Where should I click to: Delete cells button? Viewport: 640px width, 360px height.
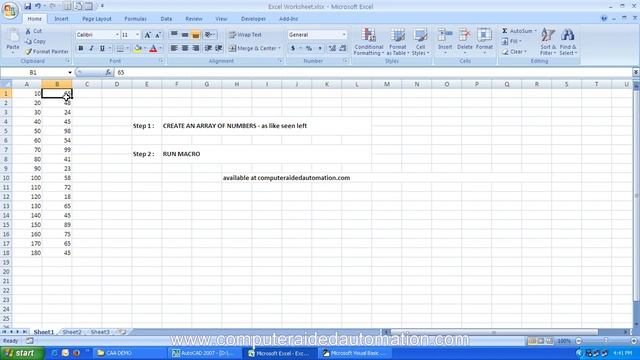pyautogui.click(x=464, y=41)
